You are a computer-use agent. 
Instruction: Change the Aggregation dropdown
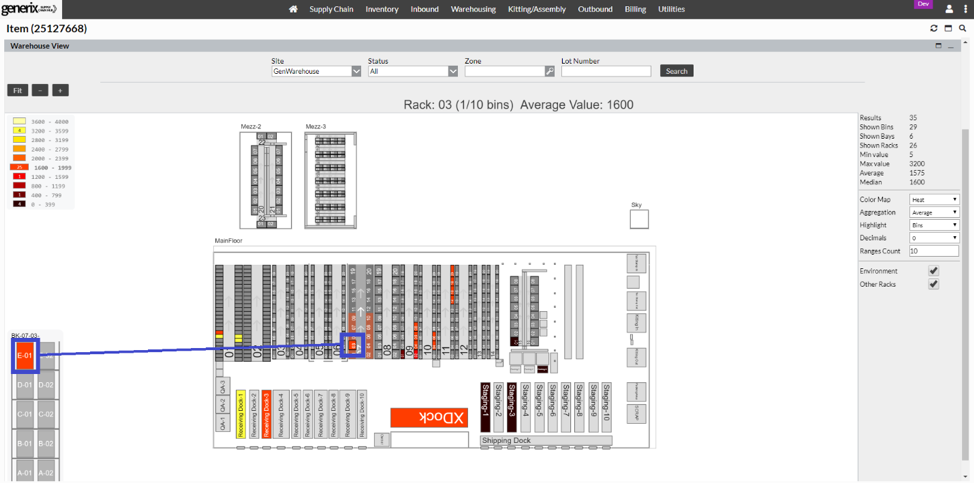coord(933,213)
